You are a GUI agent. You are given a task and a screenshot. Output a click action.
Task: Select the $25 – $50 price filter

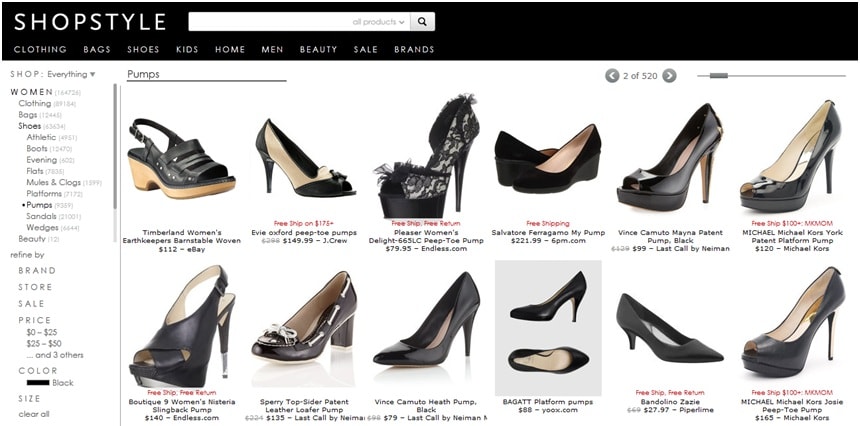[44, 343]
